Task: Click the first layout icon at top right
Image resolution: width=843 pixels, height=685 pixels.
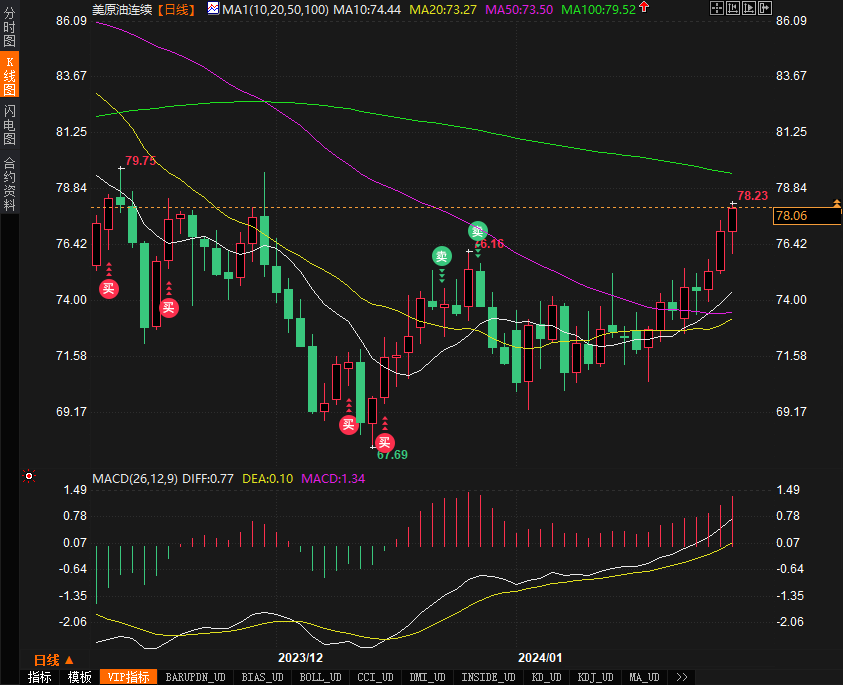Action: [718, 8]
